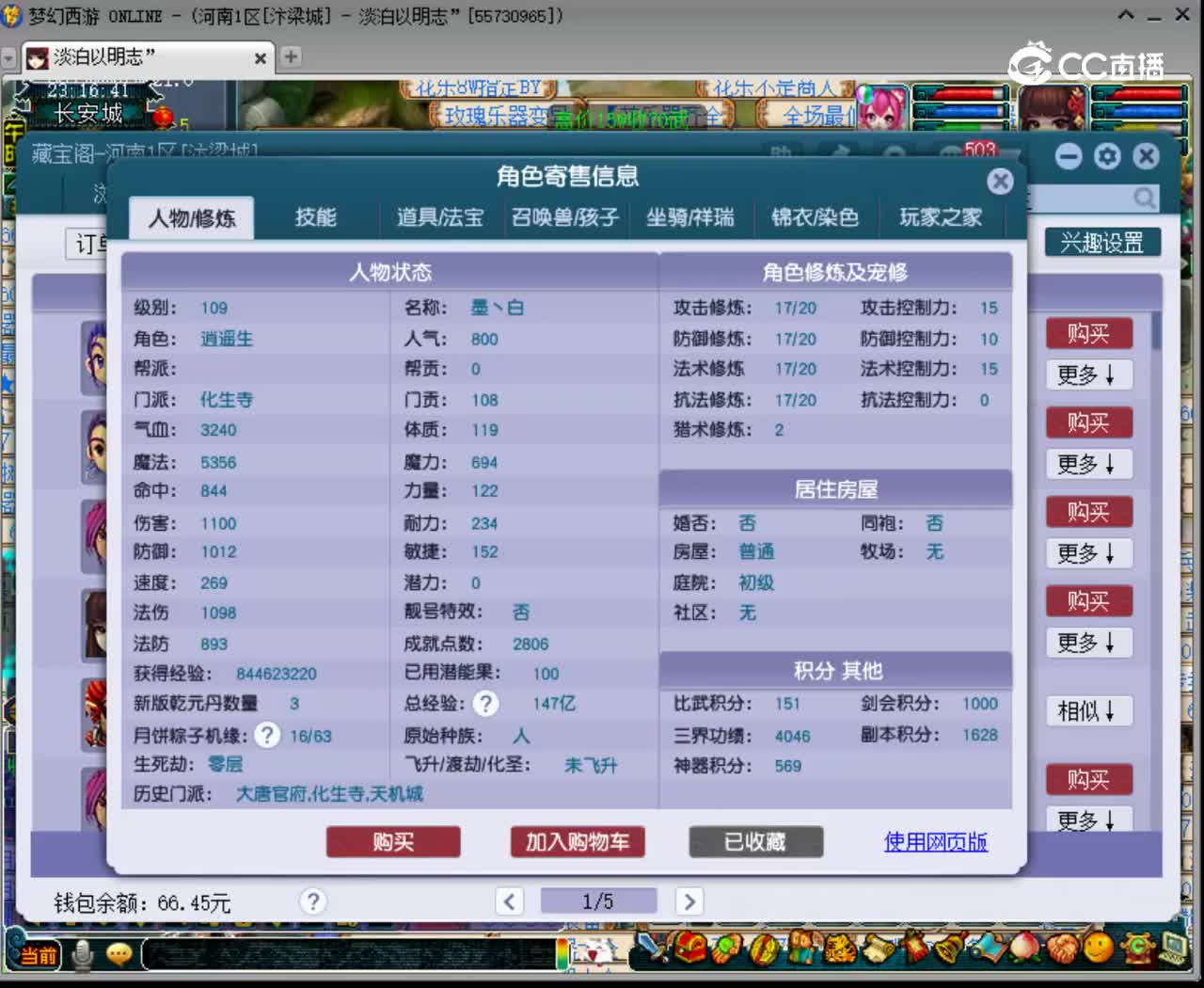Image resolution: width=1204 pixels, height=988 pixels.
Task: Click the 获得经验 value 844623220
Action: pos(277,674)
